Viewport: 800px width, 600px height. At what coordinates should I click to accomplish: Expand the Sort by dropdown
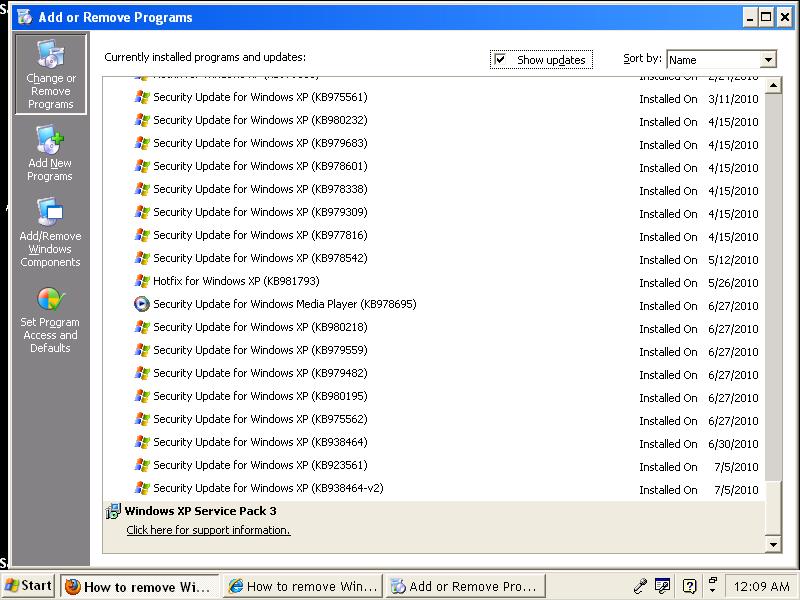(x=768, y=60)
